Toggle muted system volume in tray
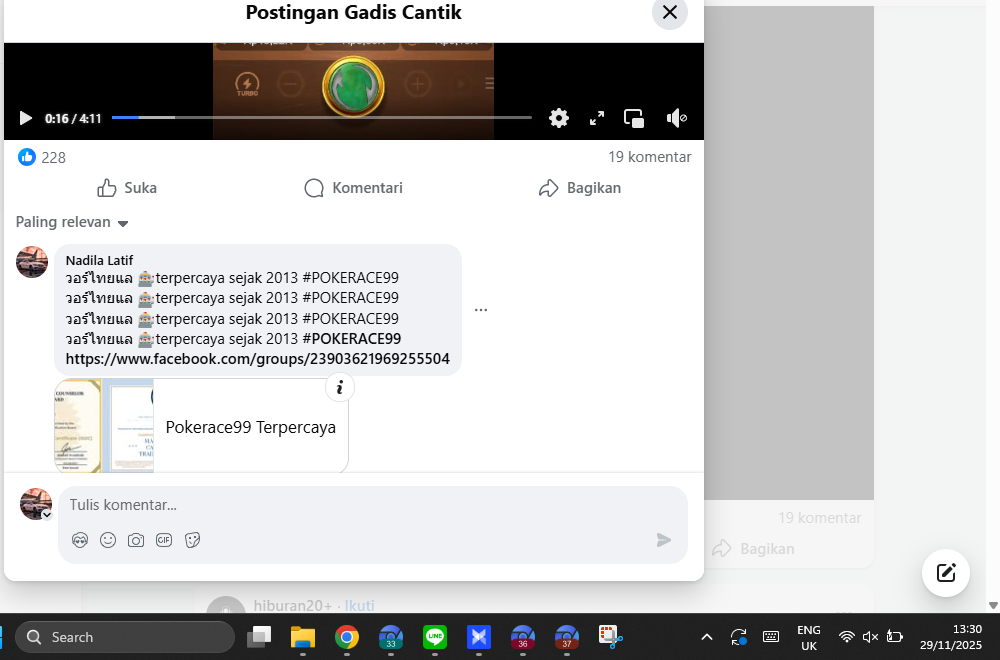The height and width of the screenshot is (660, 1000). (870, 637)
